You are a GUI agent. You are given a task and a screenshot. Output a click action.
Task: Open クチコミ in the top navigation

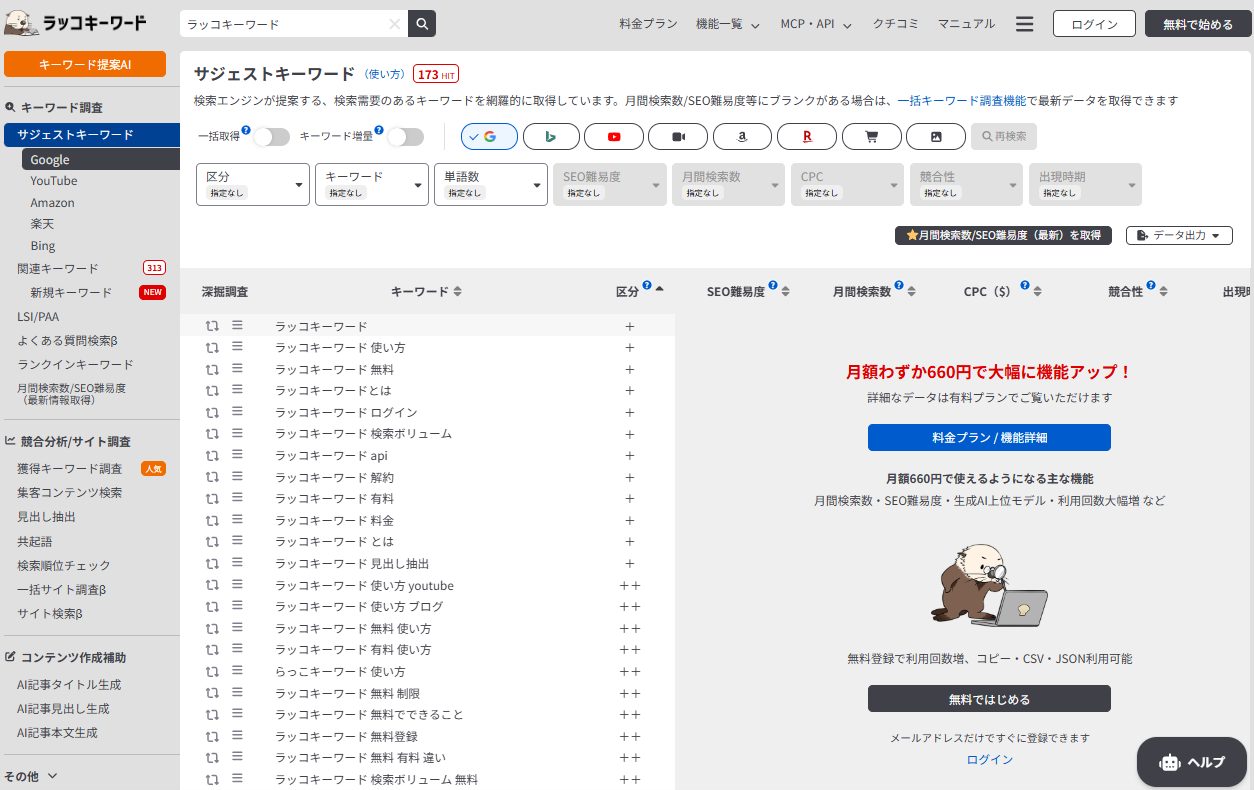pos(896,24)
